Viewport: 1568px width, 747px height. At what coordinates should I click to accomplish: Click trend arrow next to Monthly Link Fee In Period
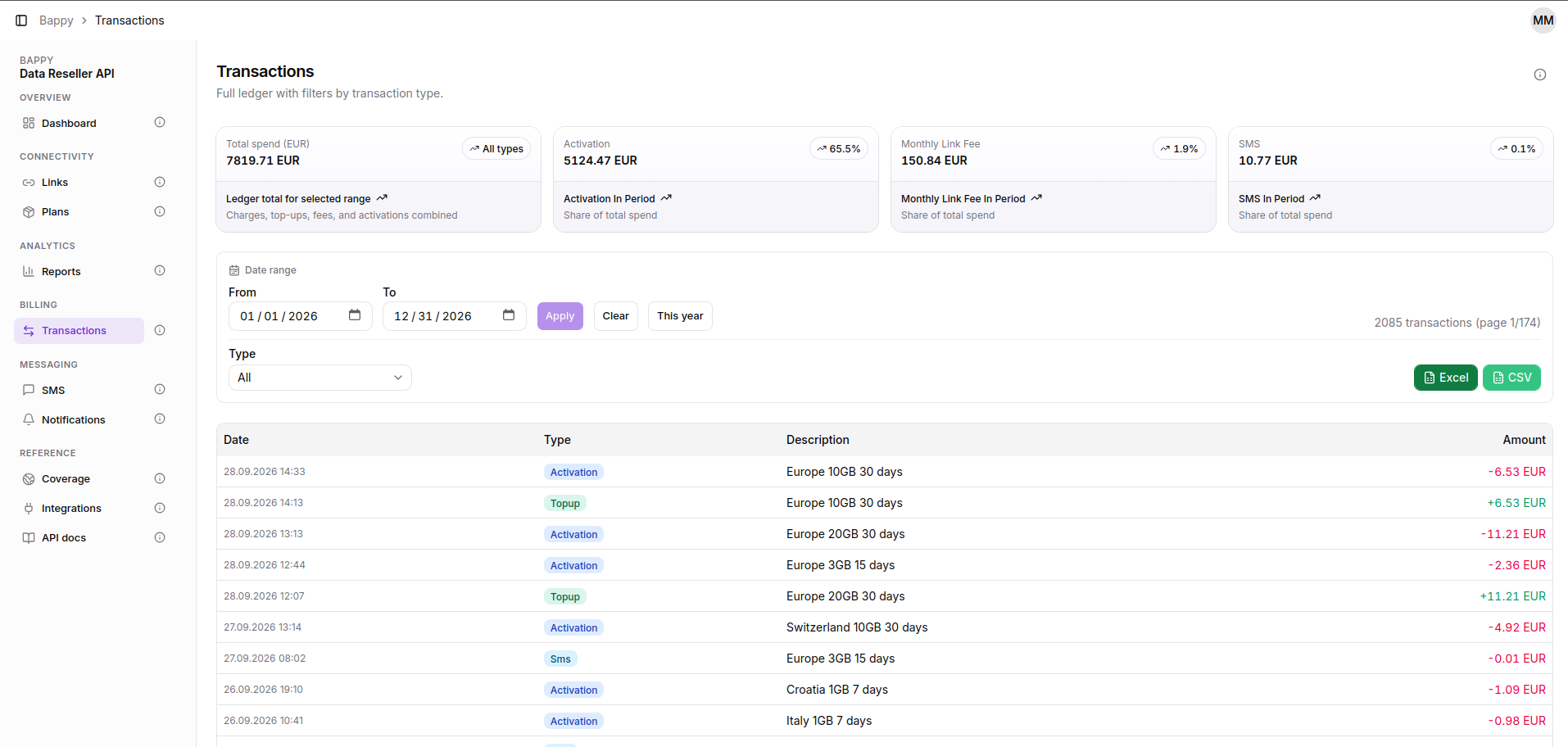tap(1036, 198)
